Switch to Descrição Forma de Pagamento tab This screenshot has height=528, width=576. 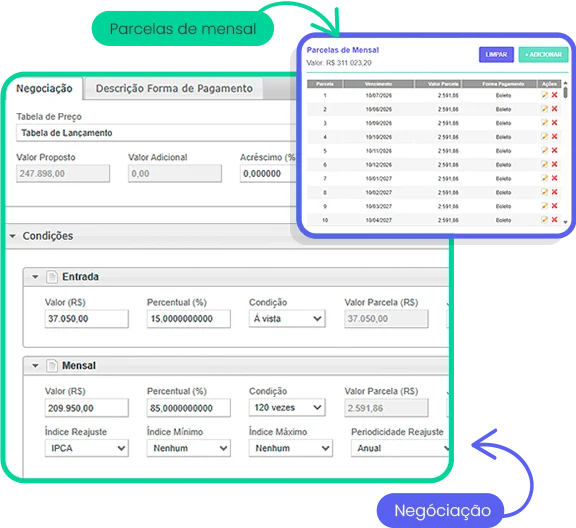[174, 89]
